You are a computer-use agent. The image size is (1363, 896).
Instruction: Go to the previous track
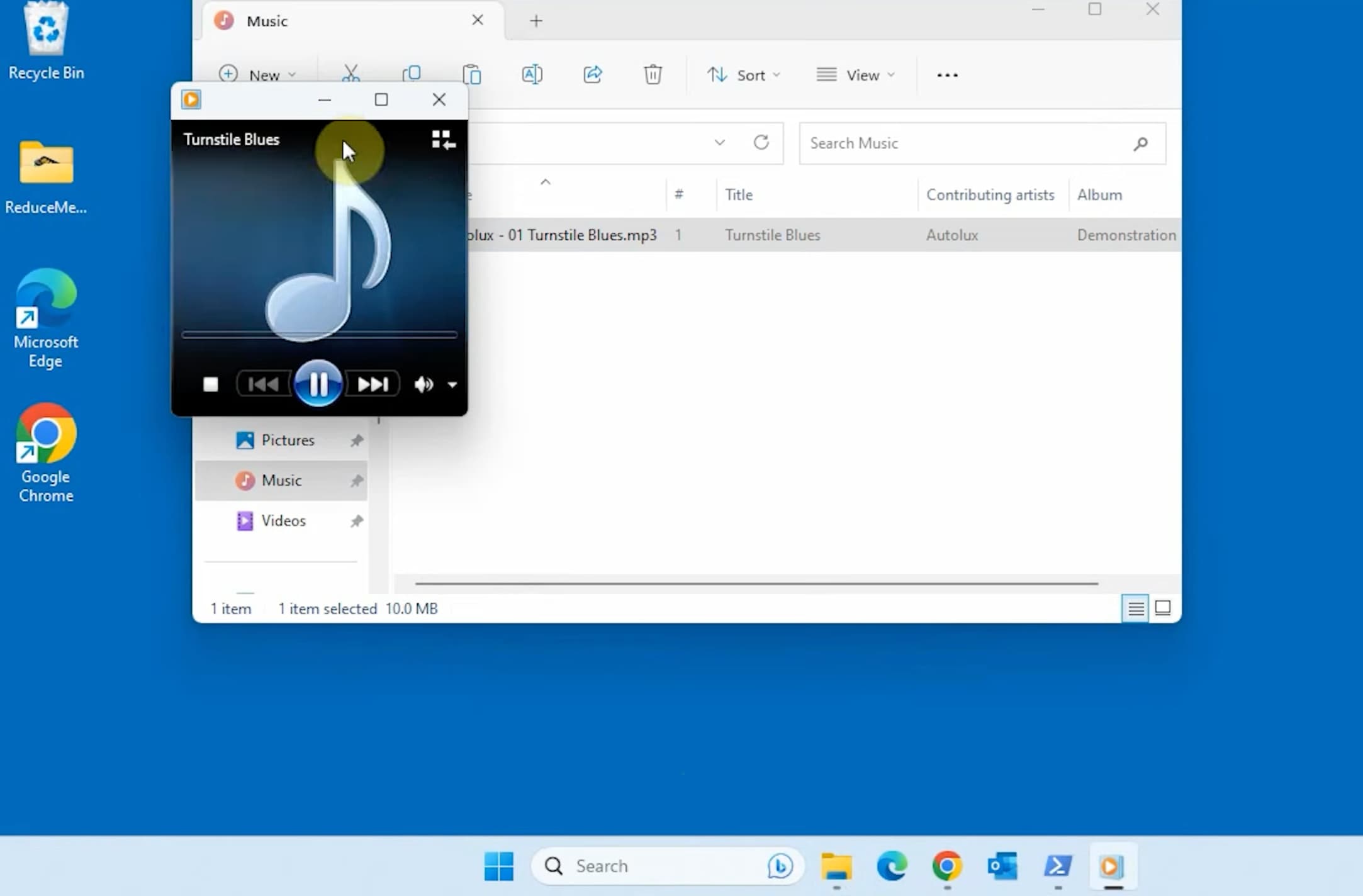[x=263, y=384]
